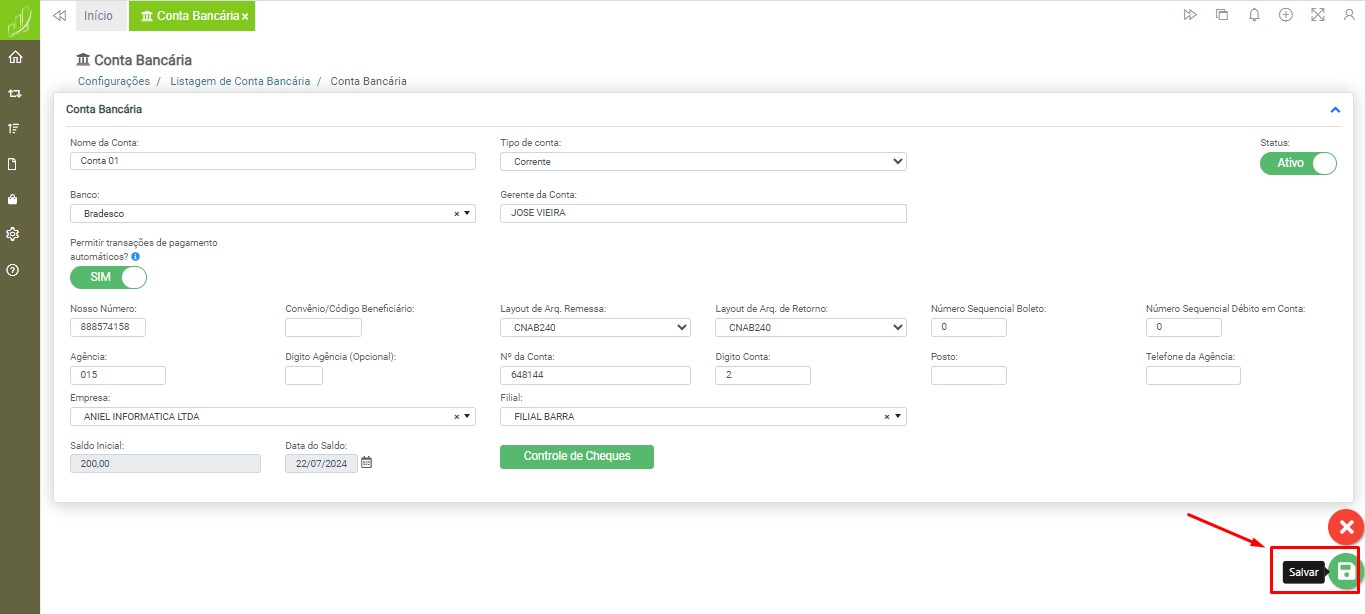This screenshot has width=1365, height=614.
Task: Toggle the Ativo status switch
Action: point(1298,163)
